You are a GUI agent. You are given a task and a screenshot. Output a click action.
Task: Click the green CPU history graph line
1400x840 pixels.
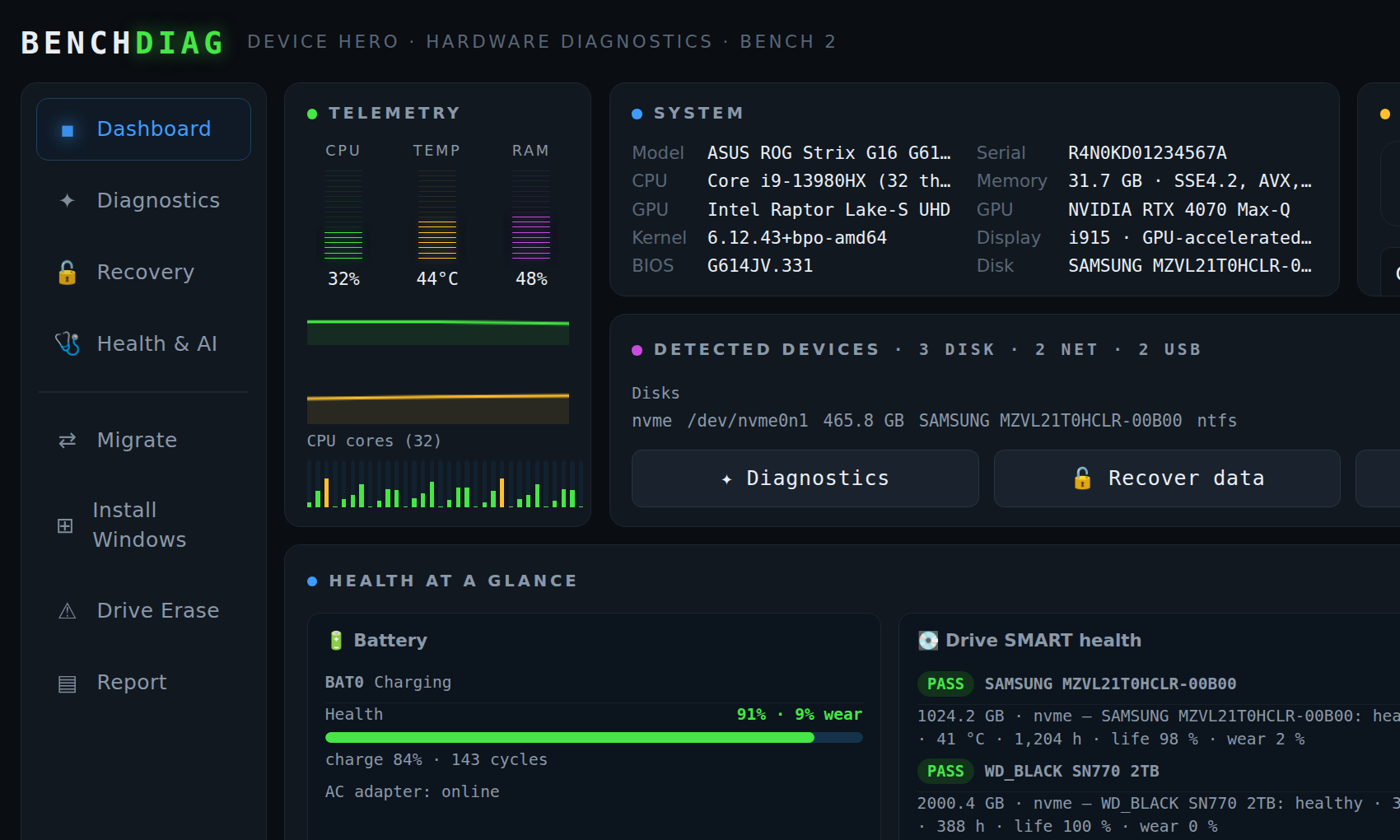(x=438, y=323)
